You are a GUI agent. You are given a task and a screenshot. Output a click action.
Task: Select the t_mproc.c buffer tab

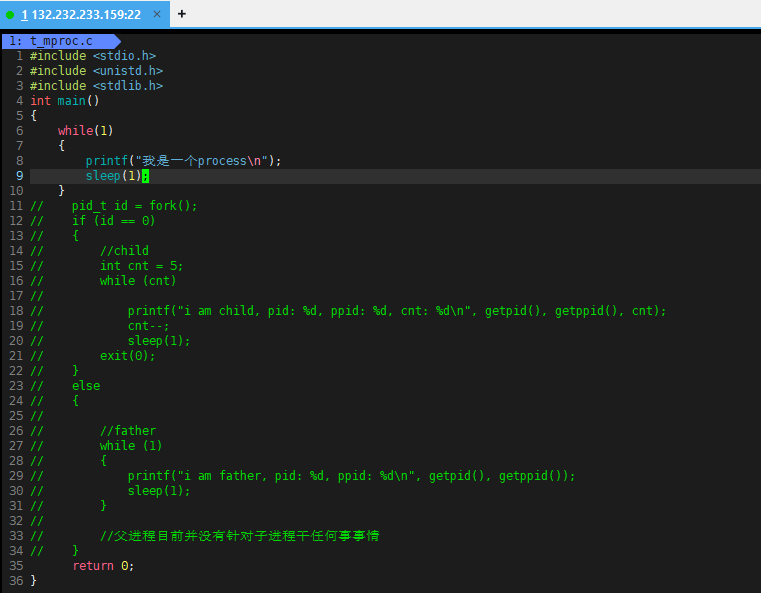pyautogui.click(x=61, y=41)
